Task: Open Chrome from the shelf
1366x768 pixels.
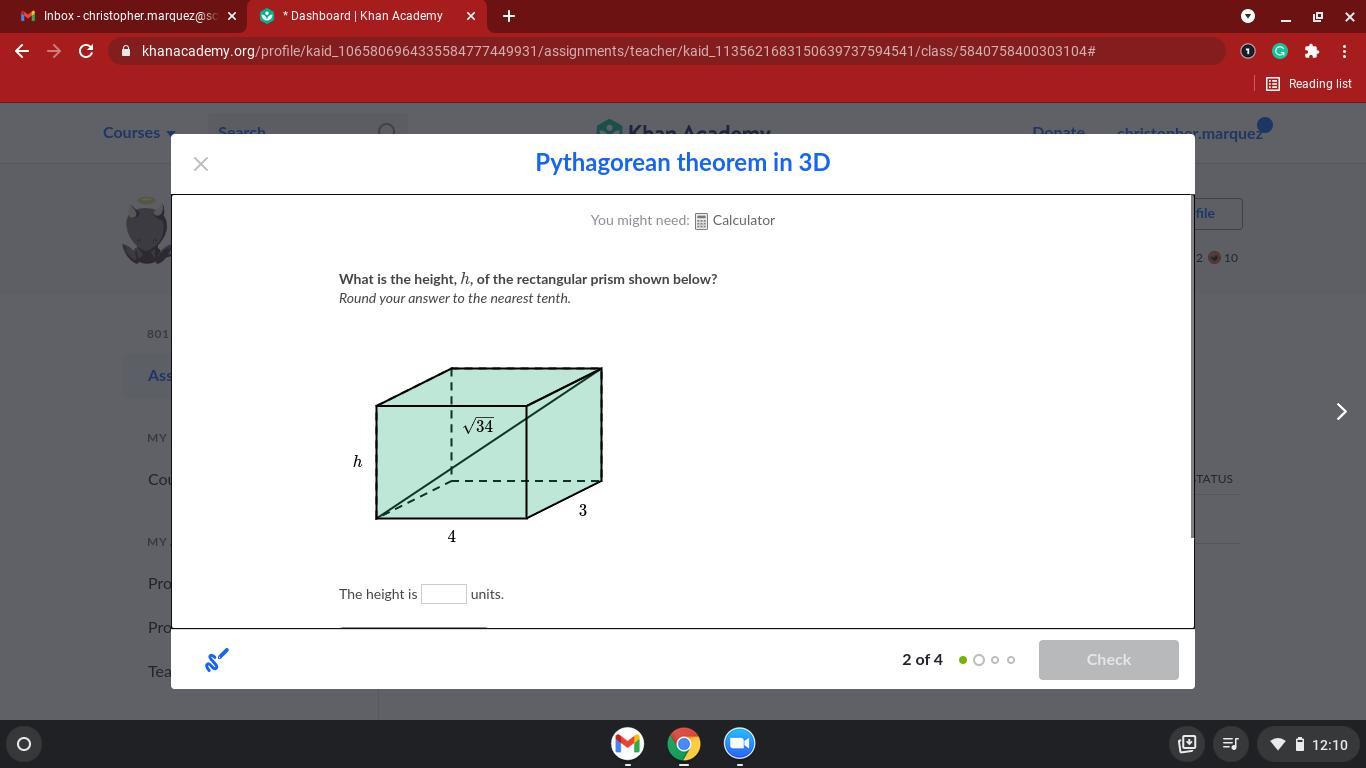Action: click(684, 744)
